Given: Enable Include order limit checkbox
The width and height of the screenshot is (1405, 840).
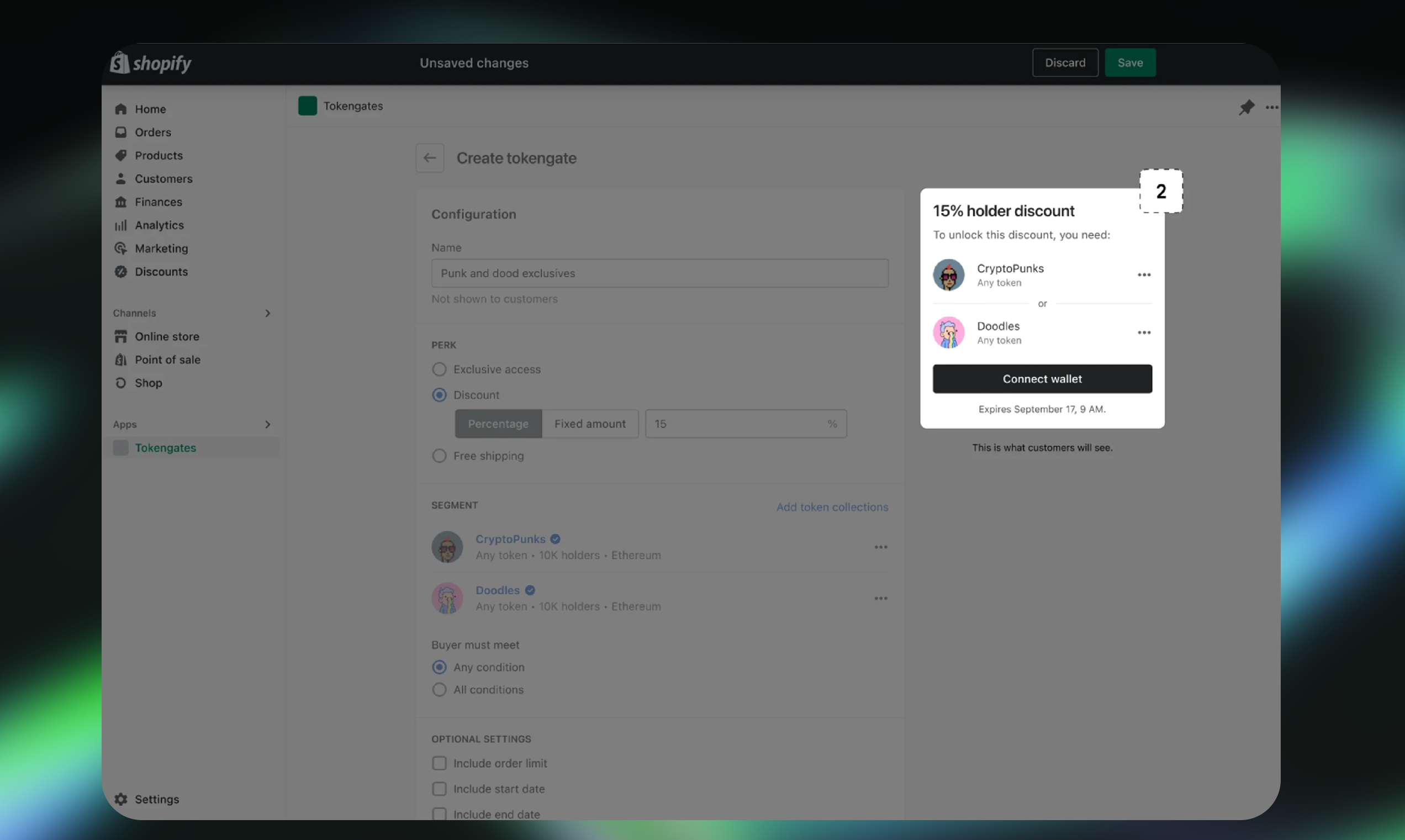Looking at the screenshot, I should (439, 763).
